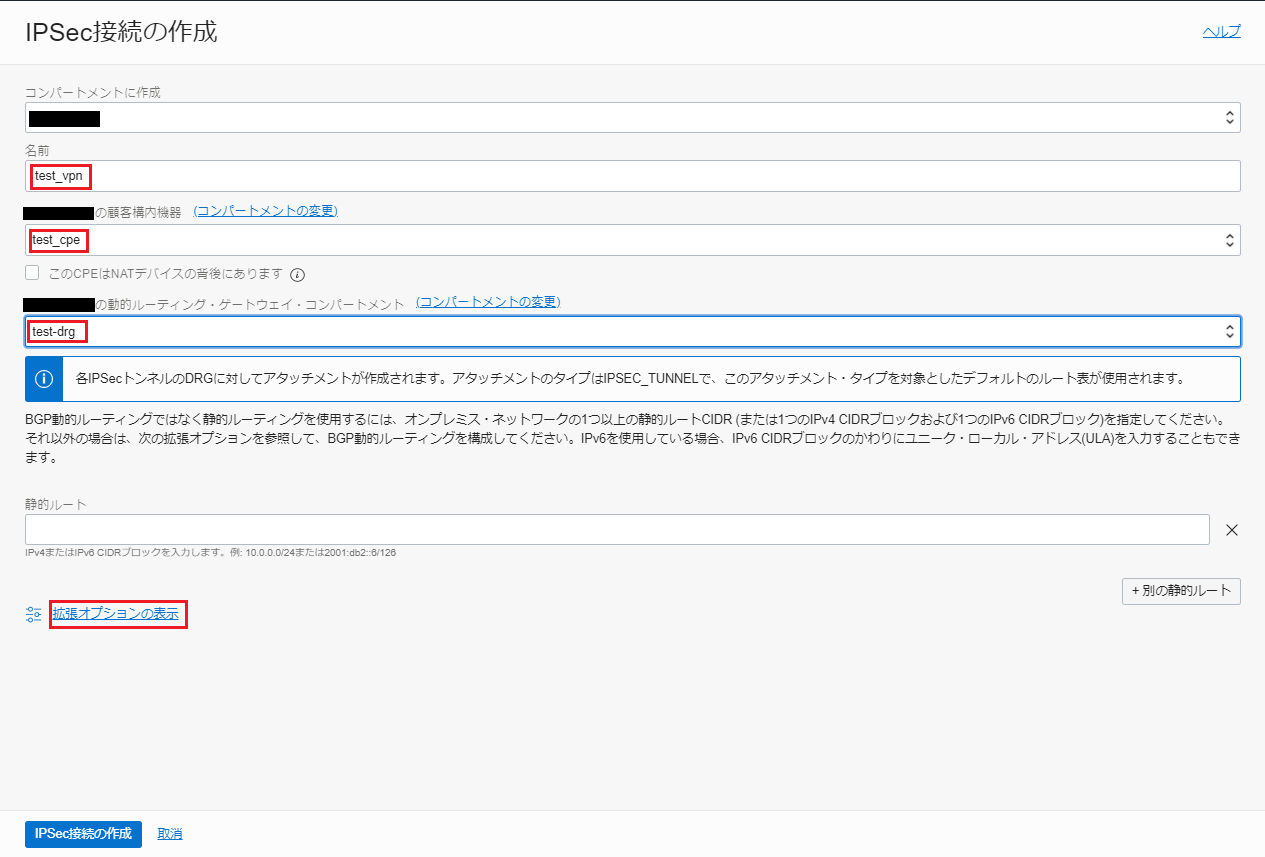Click the 静的ルート CIDR input field
This screenshot has height=857, width=1265.
click(x=617, y=529)
